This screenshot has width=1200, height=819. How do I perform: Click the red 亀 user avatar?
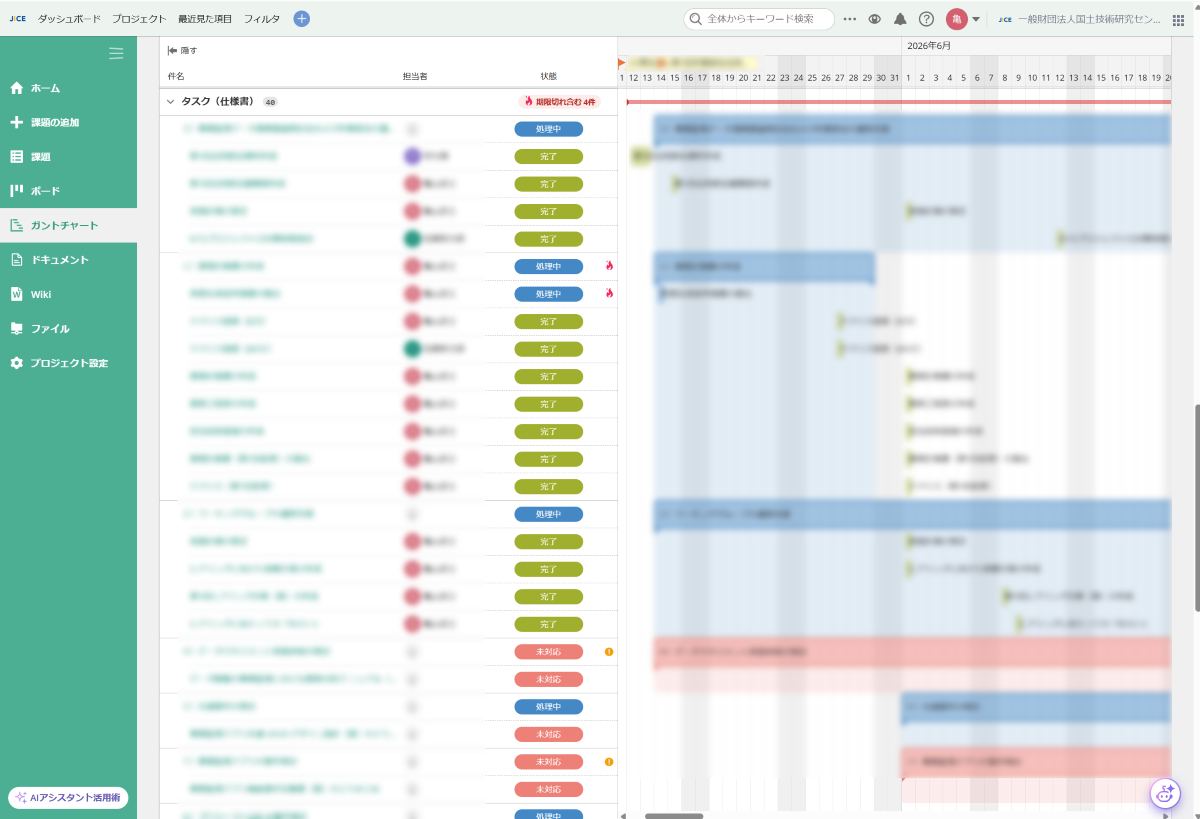(x=956, y=19)
